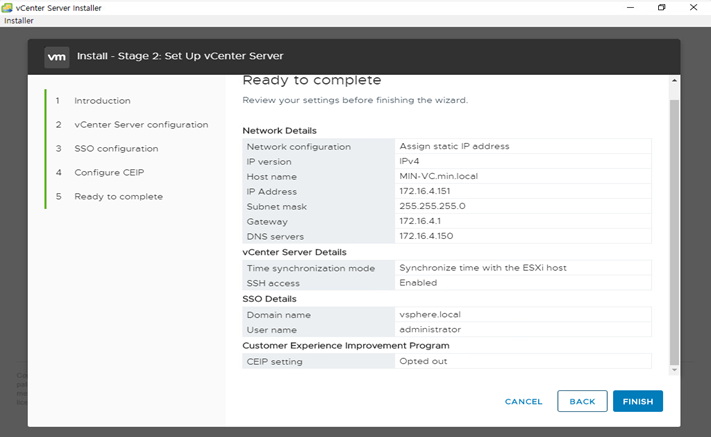Click the FINISH button

pos(638,401)
